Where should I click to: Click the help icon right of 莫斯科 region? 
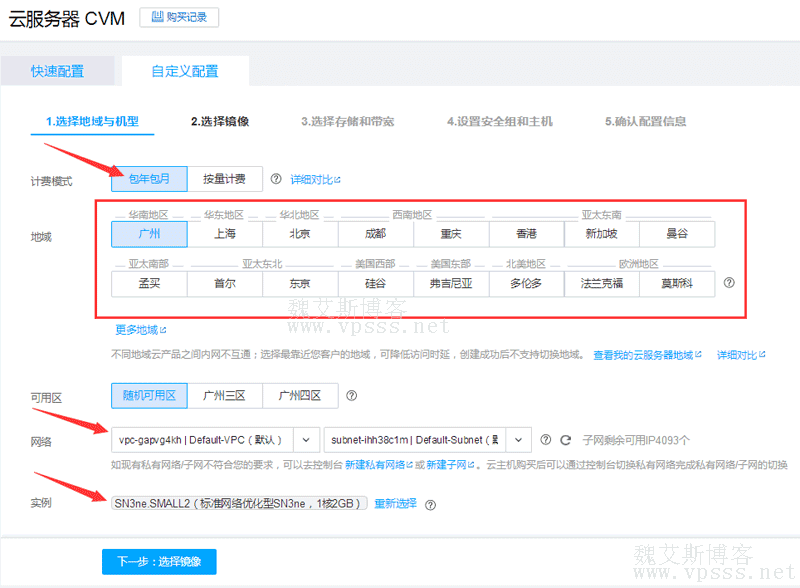[729, 283]
